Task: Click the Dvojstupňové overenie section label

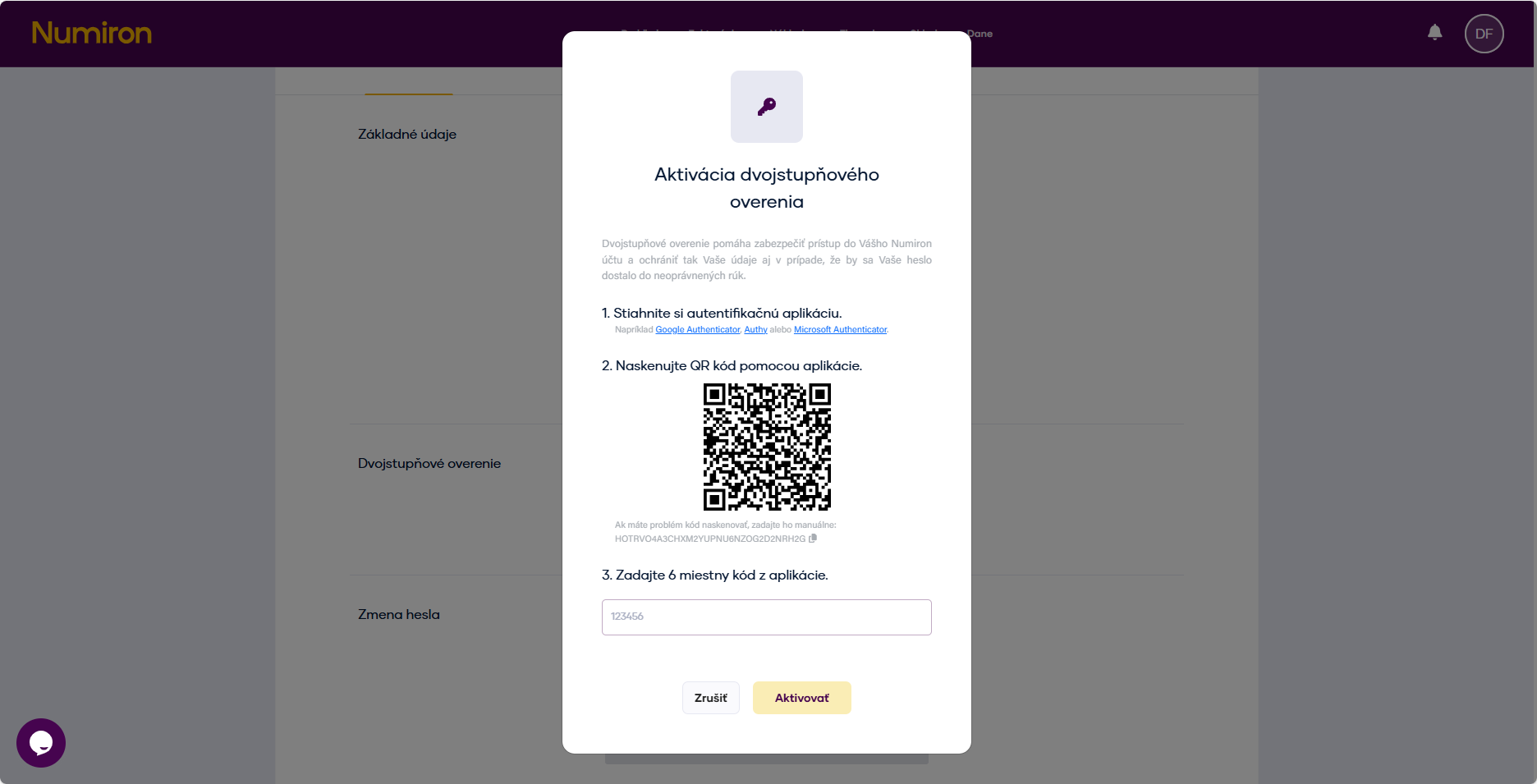Action: coord(429,463)
